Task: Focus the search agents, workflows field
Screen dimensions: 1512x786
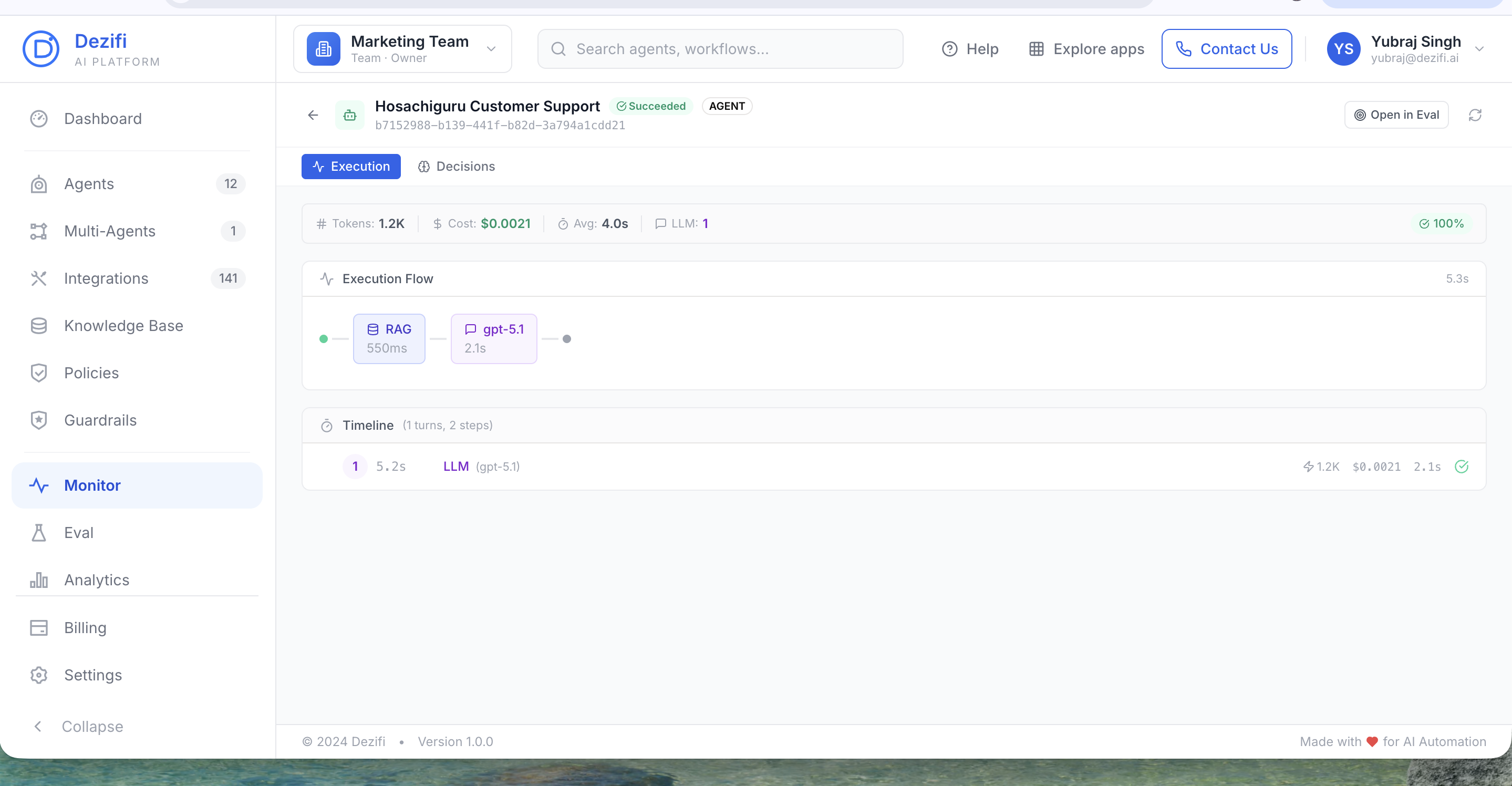Action: point(720,49)
